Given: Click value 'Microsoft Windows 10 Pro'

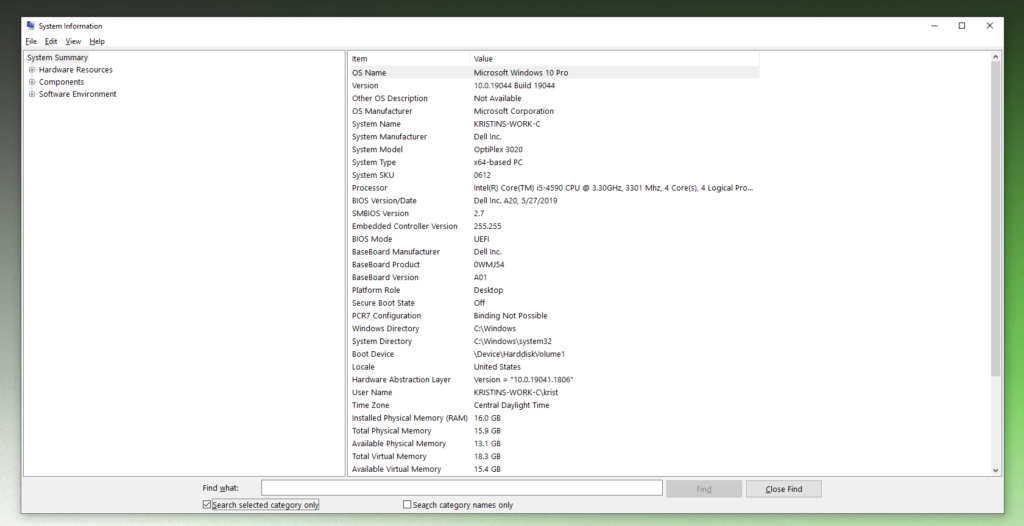Looking at the screenshot, I should pos(520,73).
